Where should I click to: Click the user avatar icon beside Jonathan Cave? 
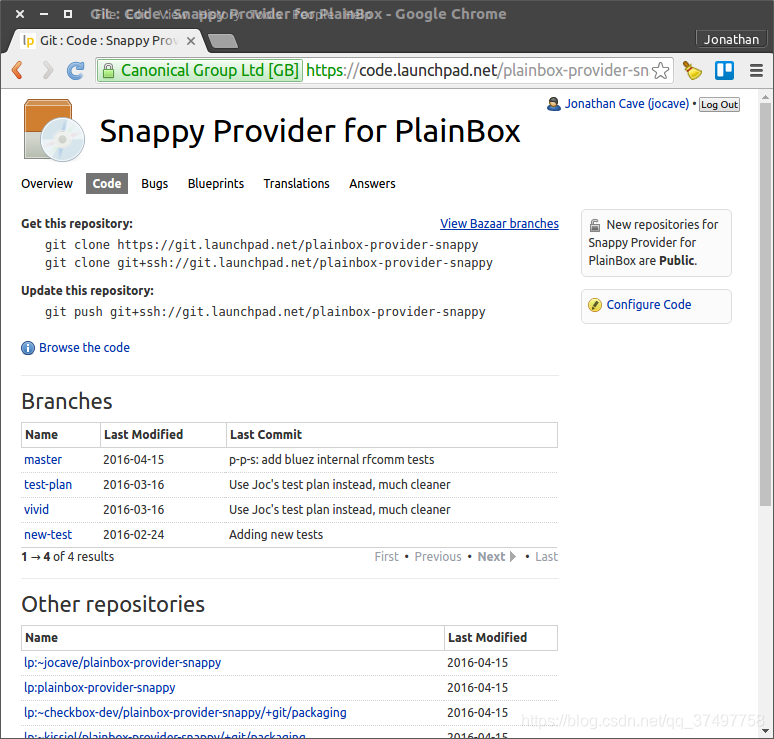[x=553, y=104]
